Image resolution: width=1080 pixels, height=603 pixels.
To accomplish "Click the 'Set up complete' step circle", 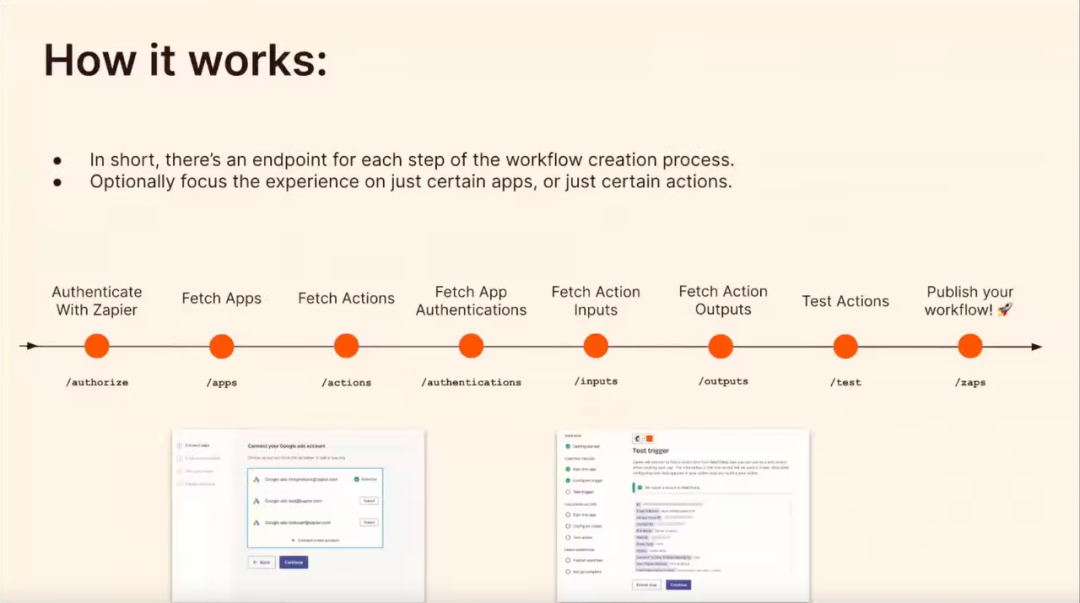I will 568,571.
